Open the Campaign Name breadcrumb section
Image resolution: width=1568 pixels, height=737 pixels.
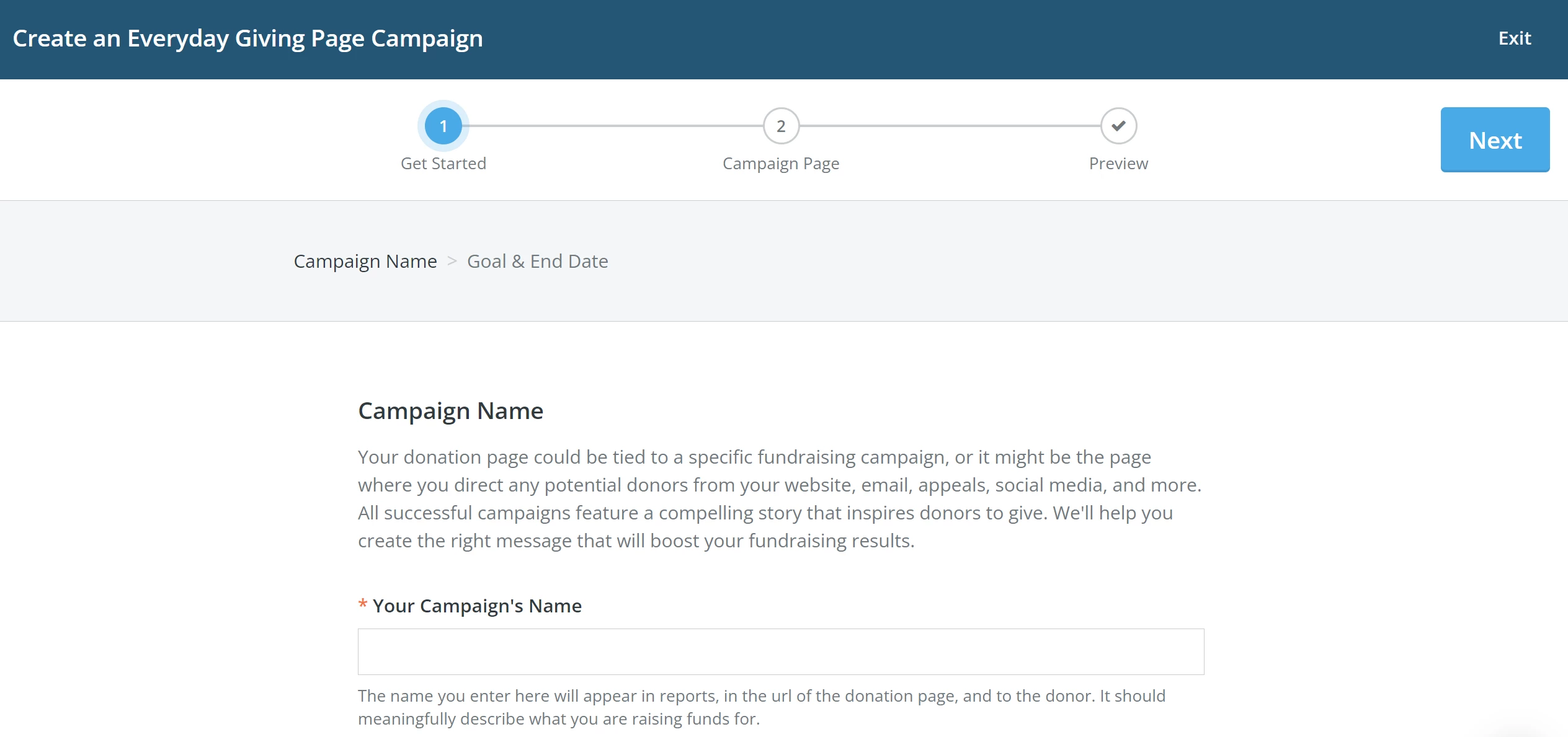[365, 261]
